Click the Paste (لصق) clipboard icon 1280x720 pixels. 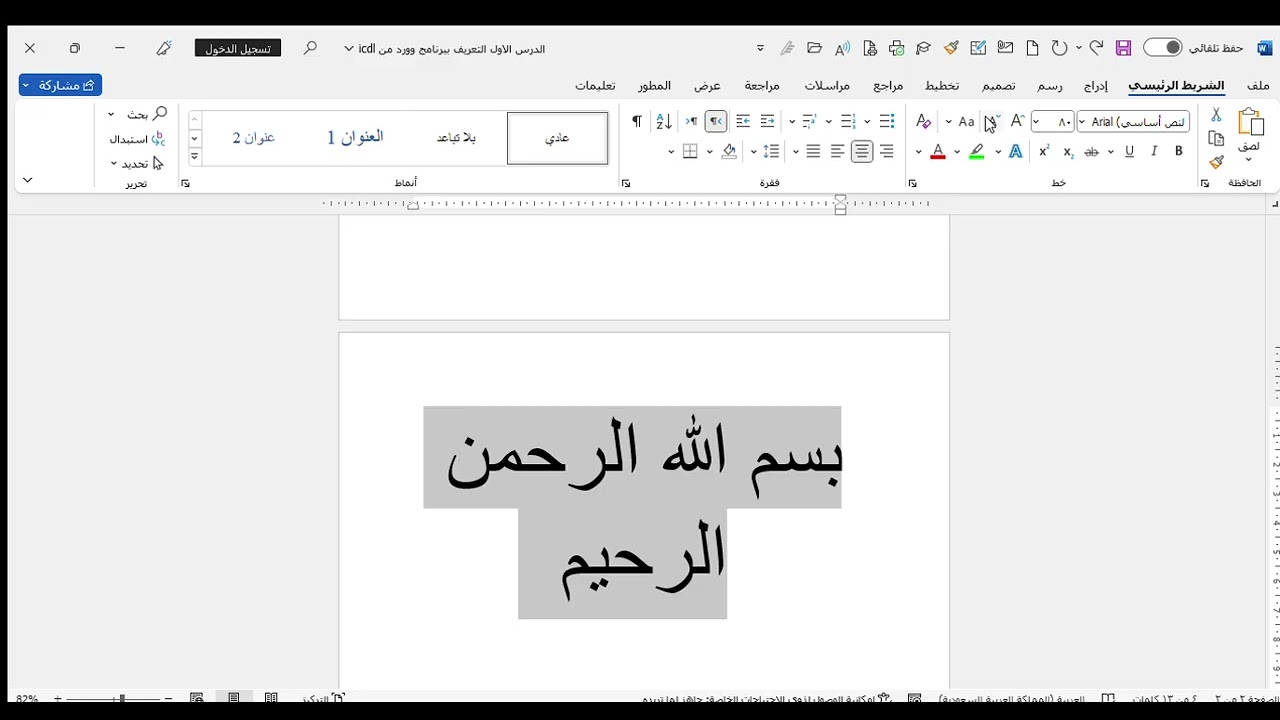[x=1250, y=122]
